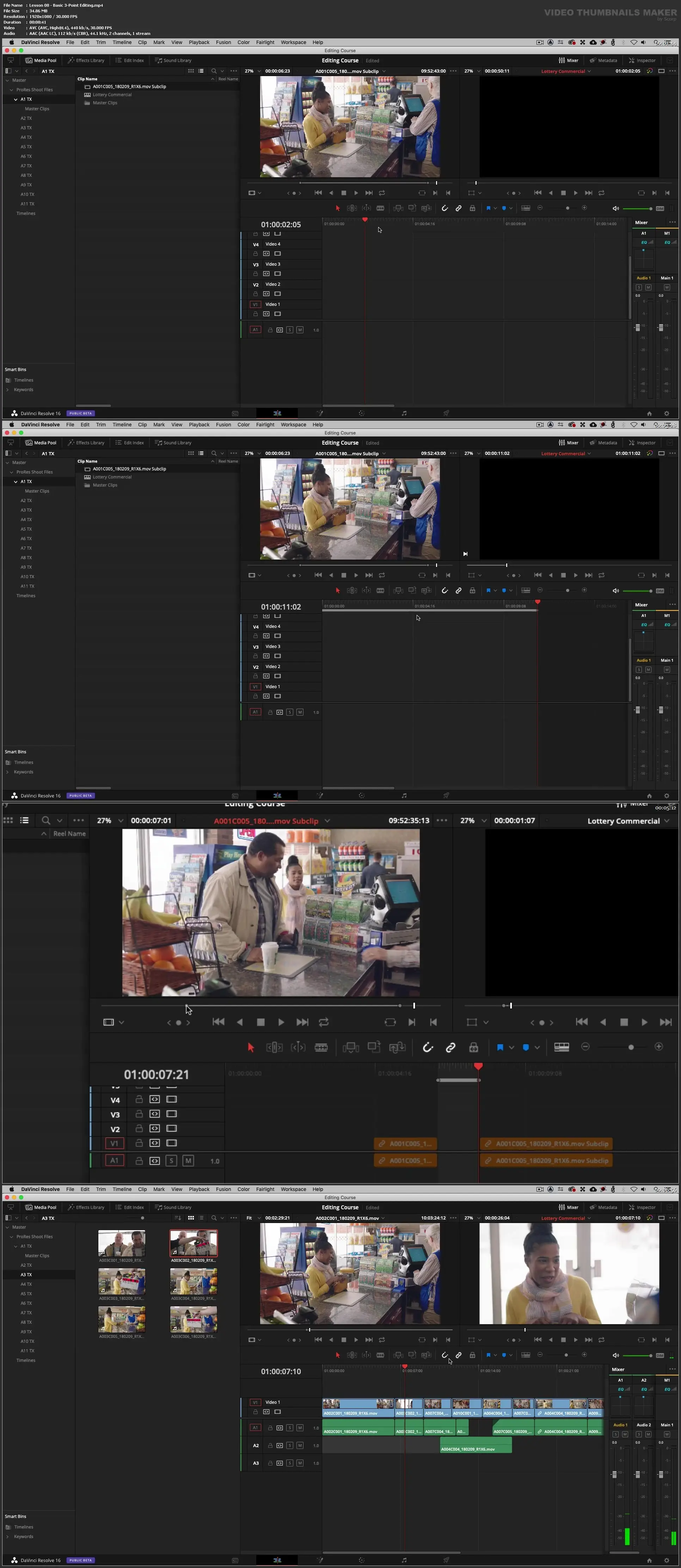The width and height of the screenshot is (681, 1568).
Task: Toggle the Media Pool button in top frame
Action: (41, 60)
